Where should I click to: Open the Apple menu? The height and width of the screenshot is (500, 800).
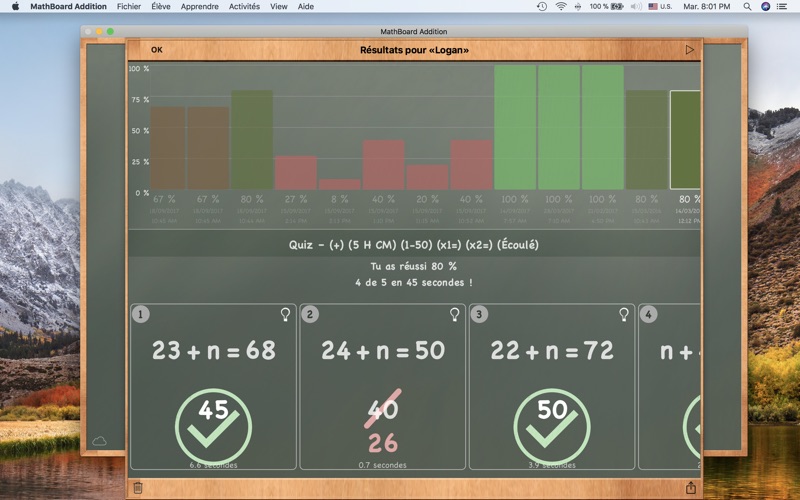click(x=15, y=7)
